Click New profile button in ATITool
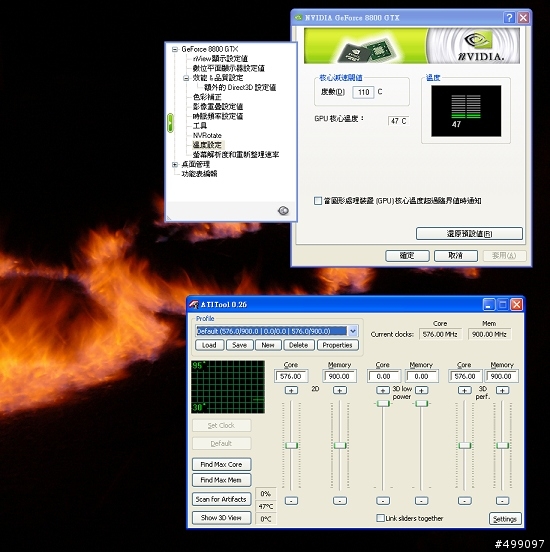 coord(268,345)
